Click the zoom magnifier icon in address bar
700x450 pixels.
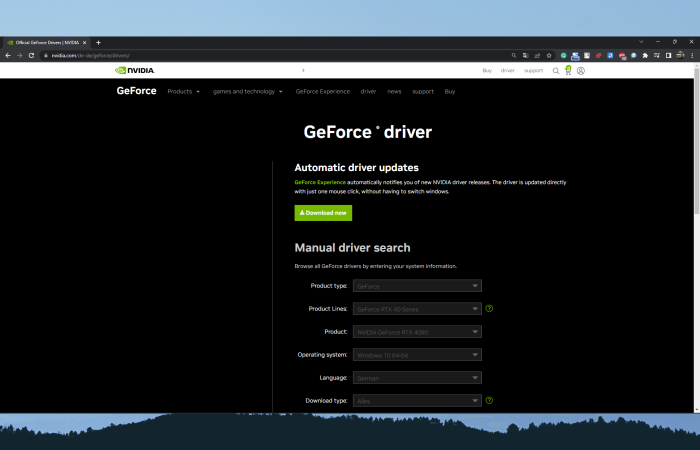514,55
